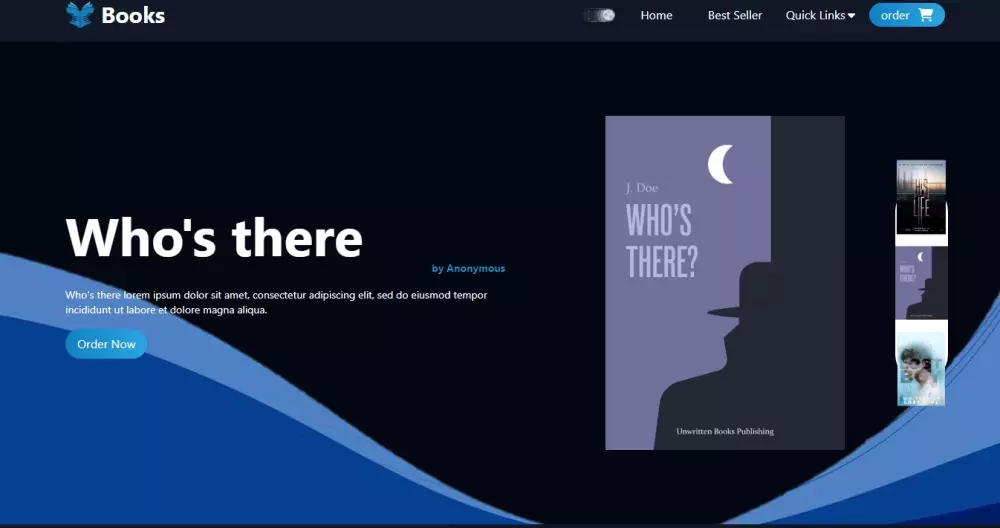
Task: Click the 'by Anonymous' author text
Action: point(468,268)
